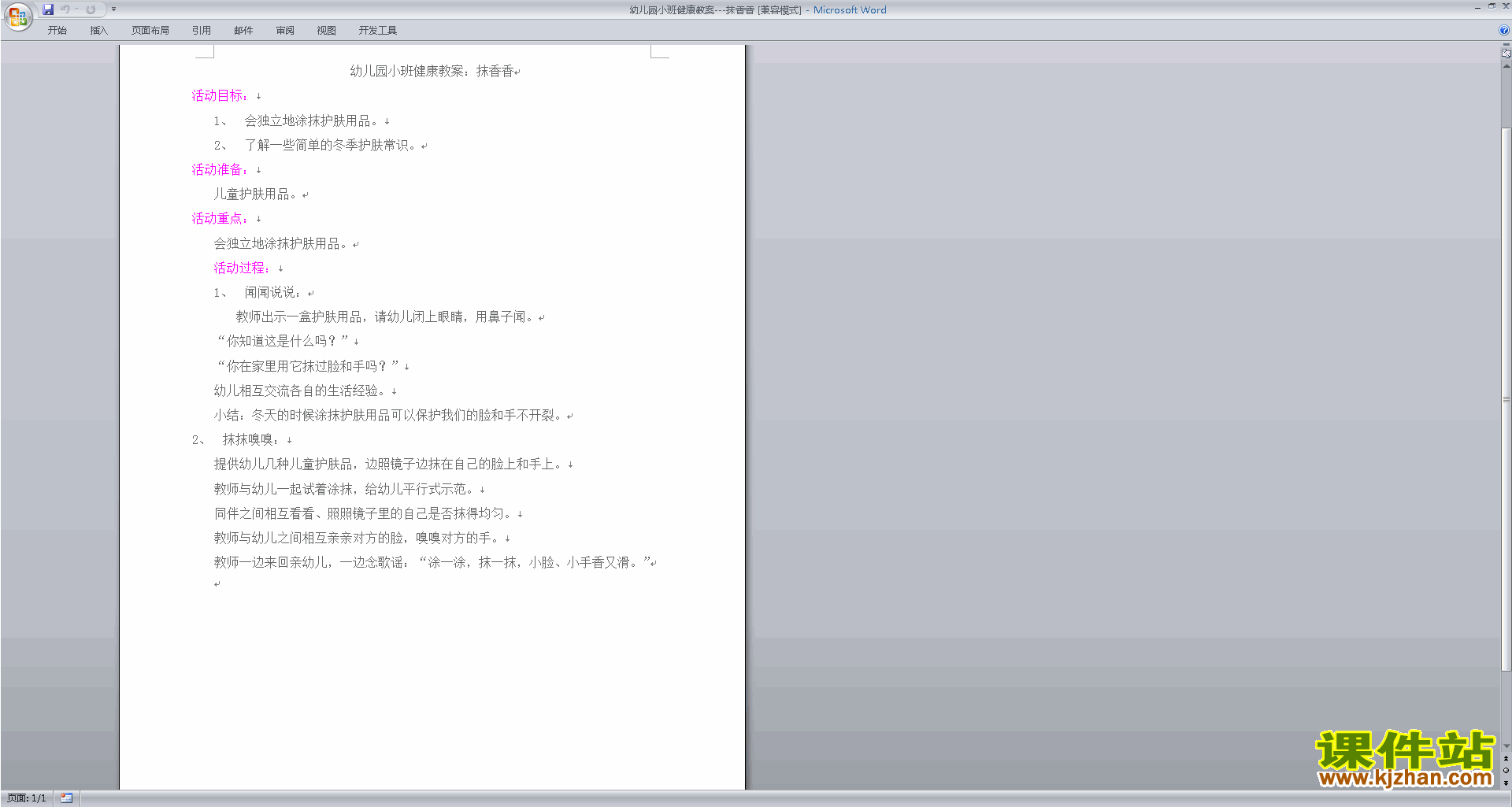The width and height of the screenshot is (1512, 807).
Task: Open Customize Quick Access Toolbar dropdown
Action: tap(113, 9)
